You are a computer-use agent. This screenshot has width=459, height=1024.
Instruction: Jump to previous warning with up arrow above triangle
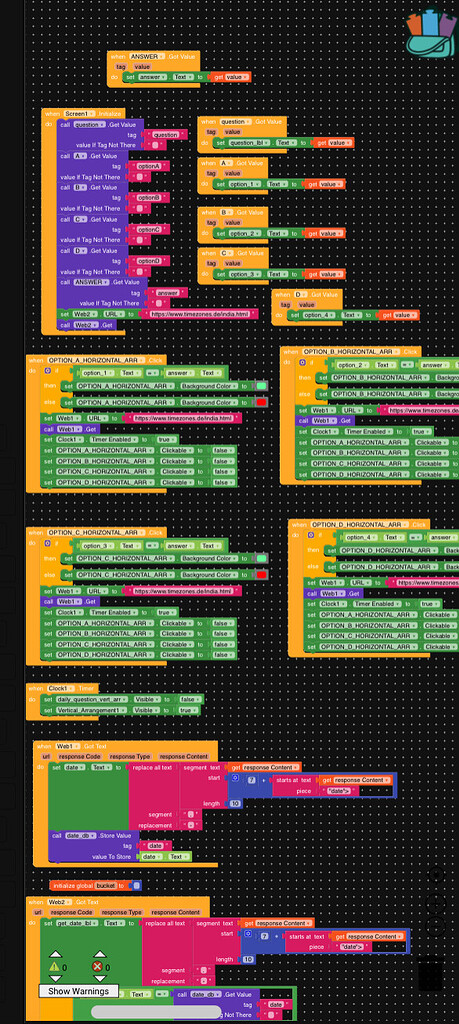point(55,954)
